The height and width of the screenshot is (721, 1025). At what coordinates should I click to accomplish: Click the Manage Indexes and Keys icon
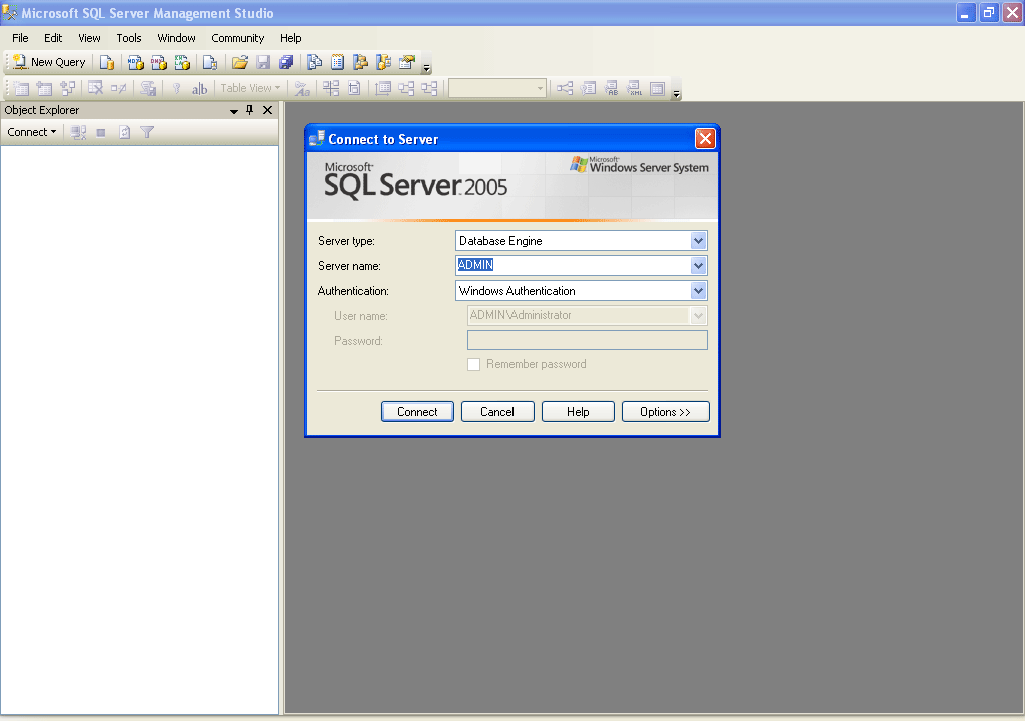[588, 88]
